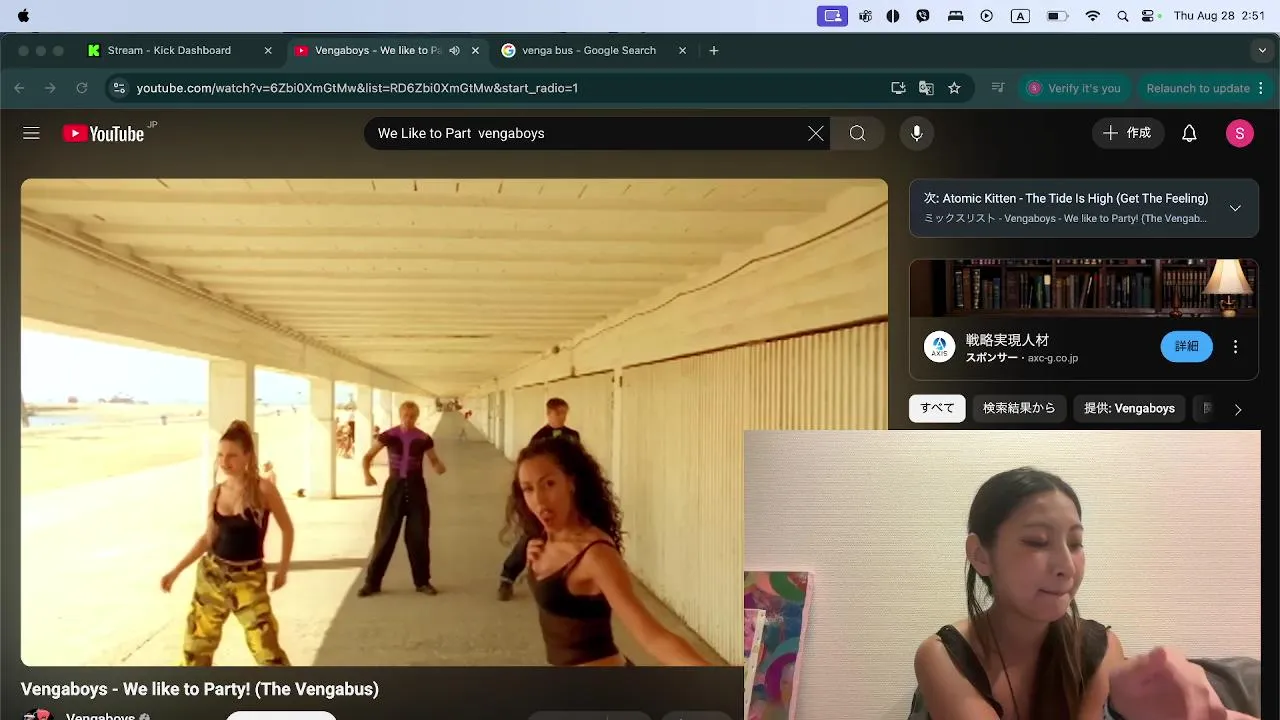Translate this page icon in address bar
Viewport: 1280px width, 720px height.
926,88
